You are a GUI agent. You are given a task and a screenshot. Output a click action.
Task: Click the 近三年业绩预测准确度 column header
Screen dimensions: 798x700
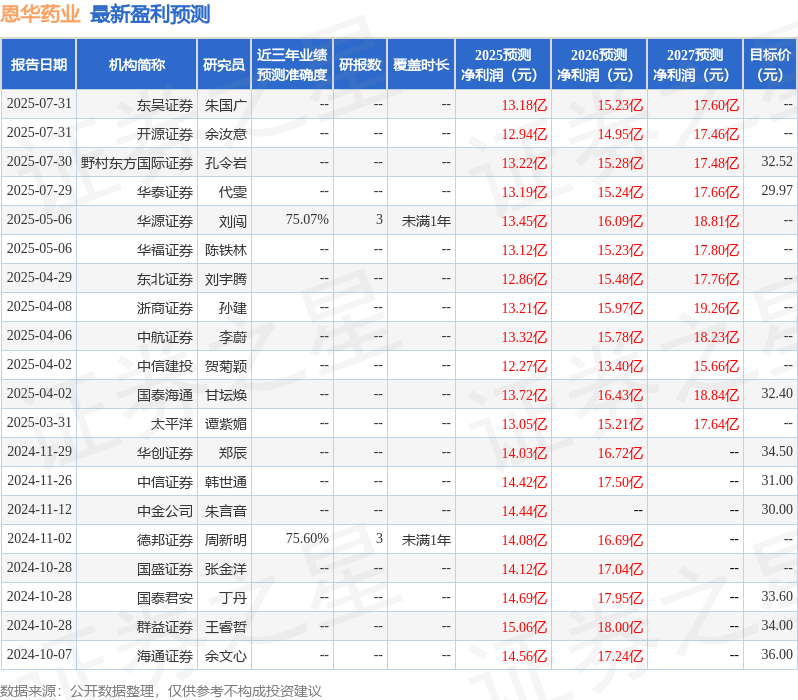pos(292,65)
